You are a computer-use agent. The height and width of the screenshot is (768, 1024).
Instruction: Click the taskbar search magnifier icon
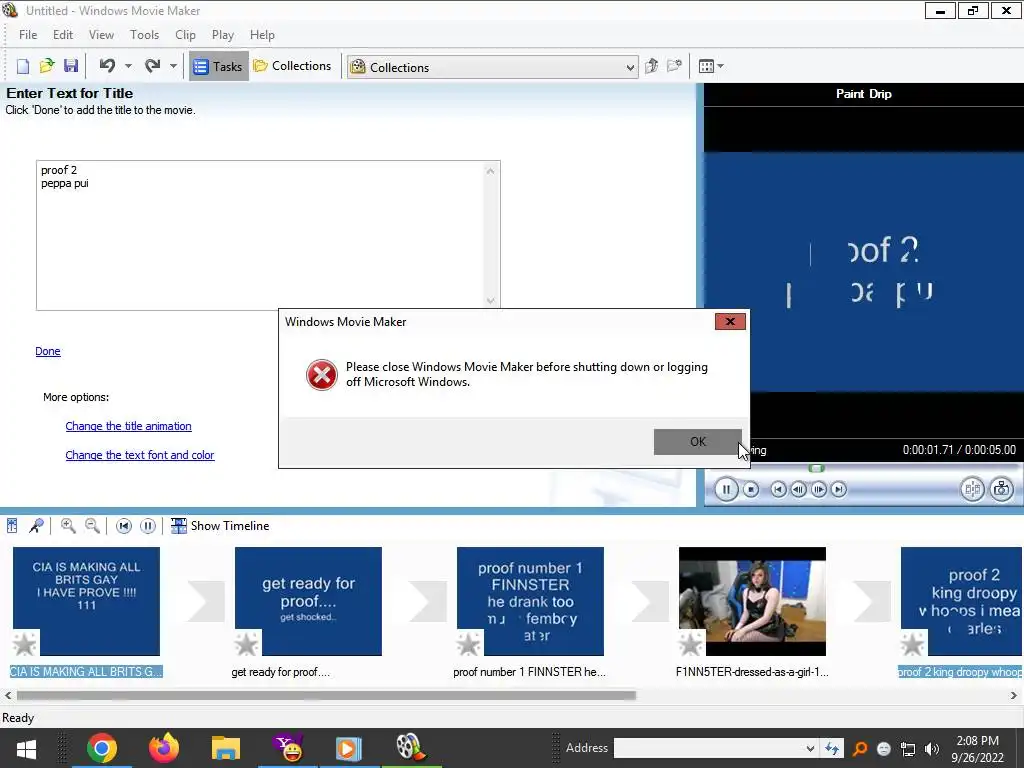pos(860,749)
